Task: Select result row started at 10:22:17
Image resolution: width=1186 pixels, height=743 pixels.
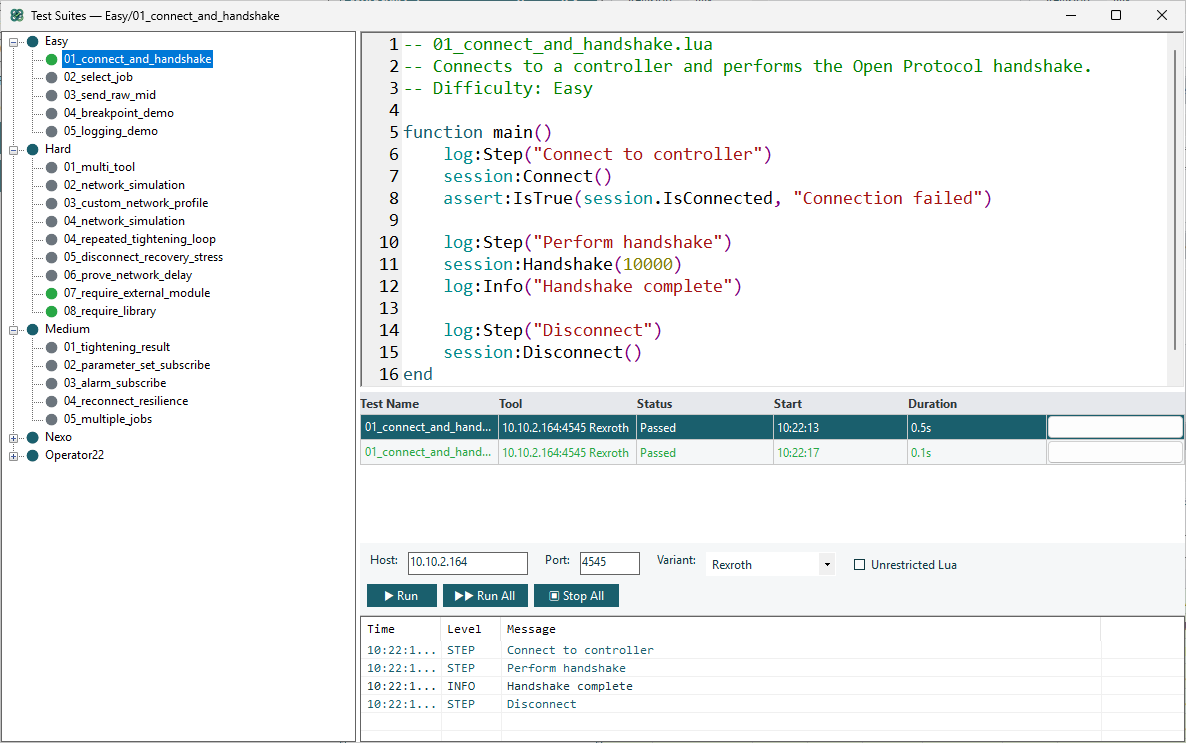Action: [772, 452]
